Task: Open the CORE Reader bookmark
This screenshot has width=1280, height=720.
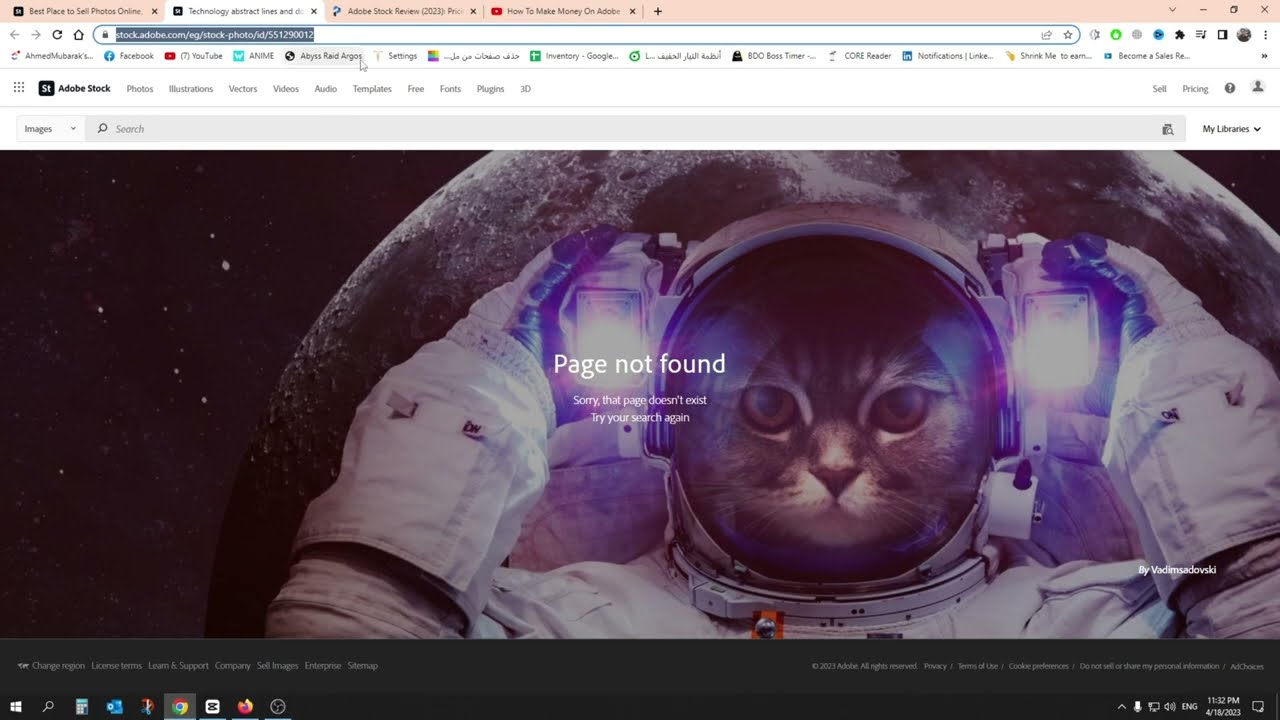Action: (x=859, y=56)
